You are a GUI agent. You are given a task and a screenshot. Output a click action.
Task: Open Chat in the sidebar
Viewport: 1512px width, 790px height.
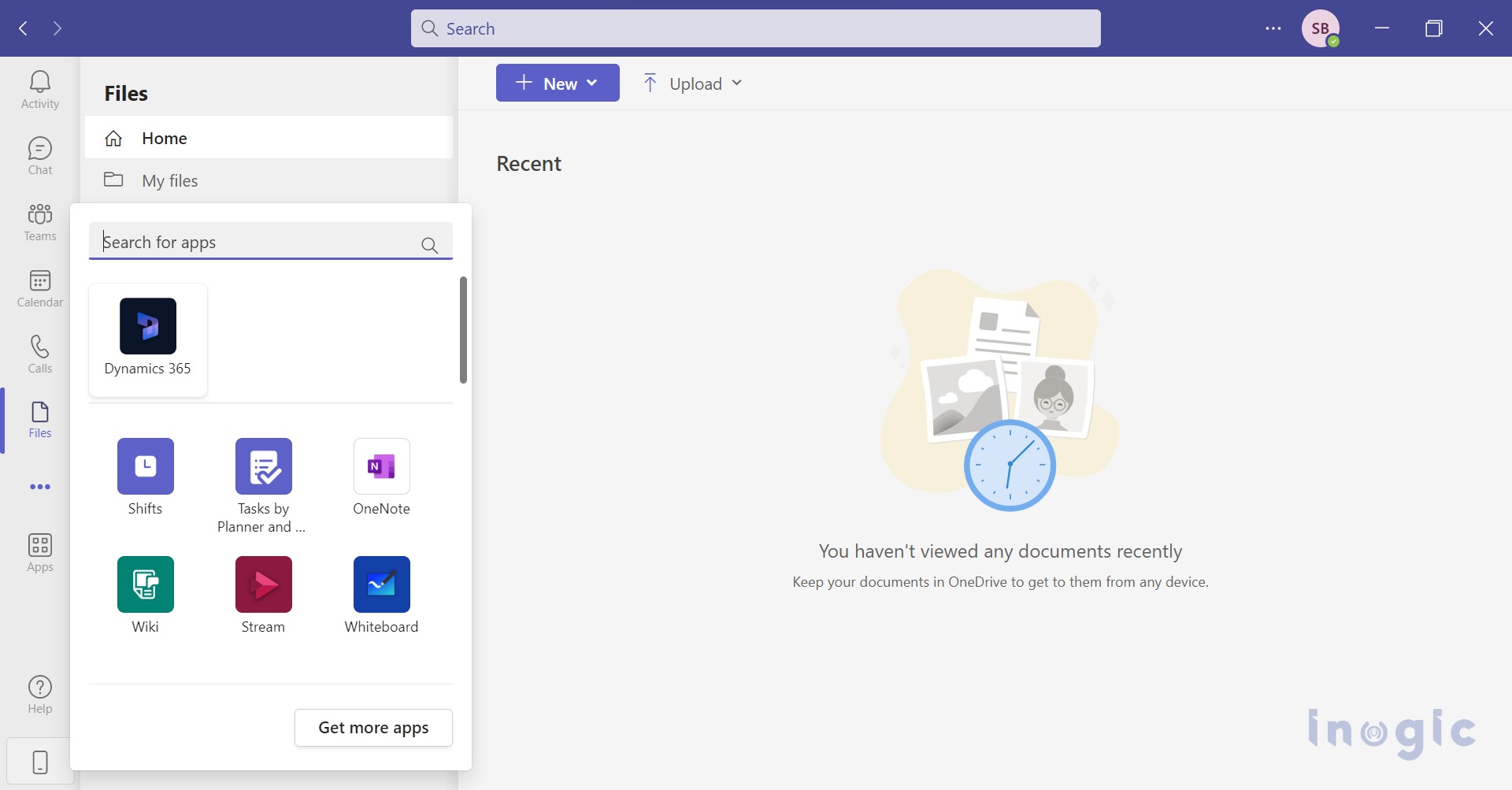pyautogui.click(x=40, y=155)
